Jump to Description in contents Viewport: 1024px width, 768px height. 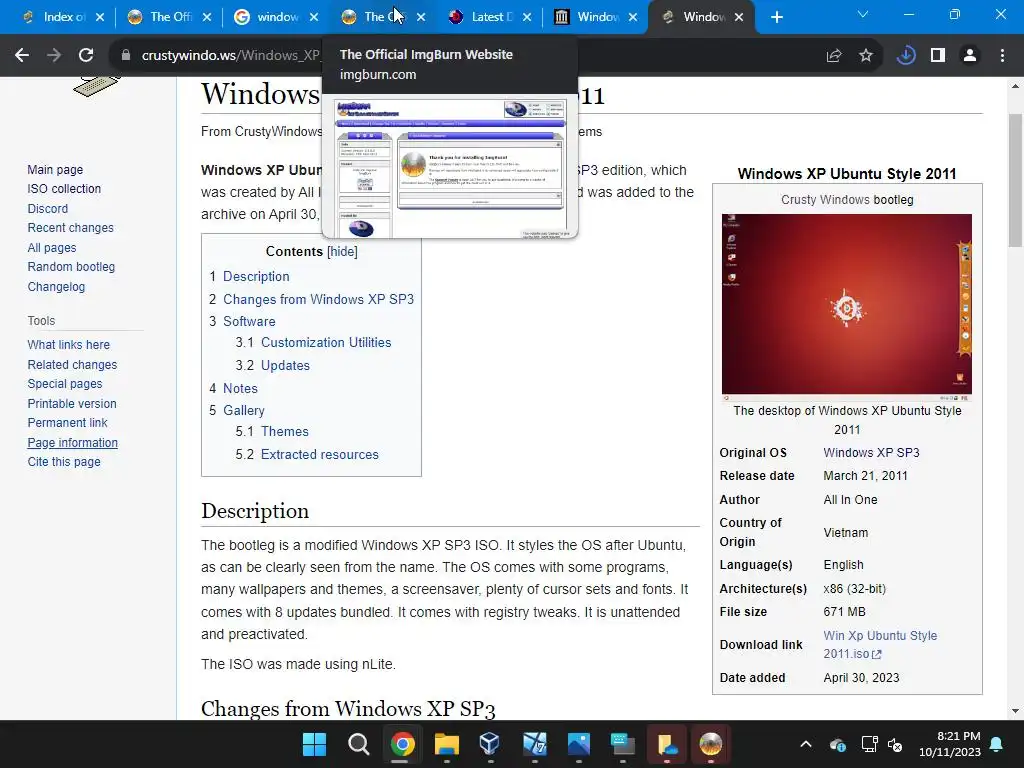(256, 276)
